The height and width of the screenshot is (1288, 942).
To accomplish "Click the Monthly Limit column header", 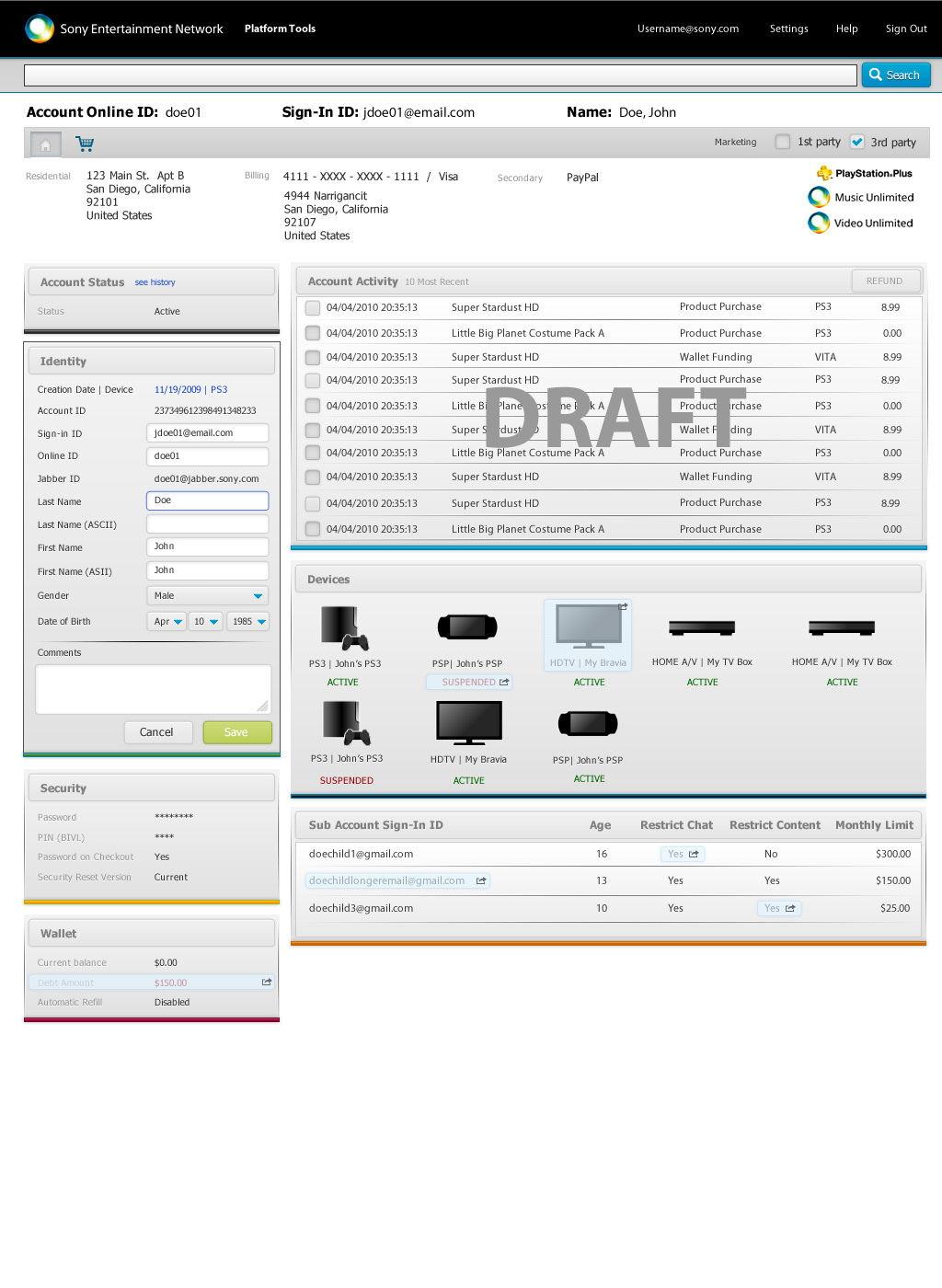I will coord(874,825).
